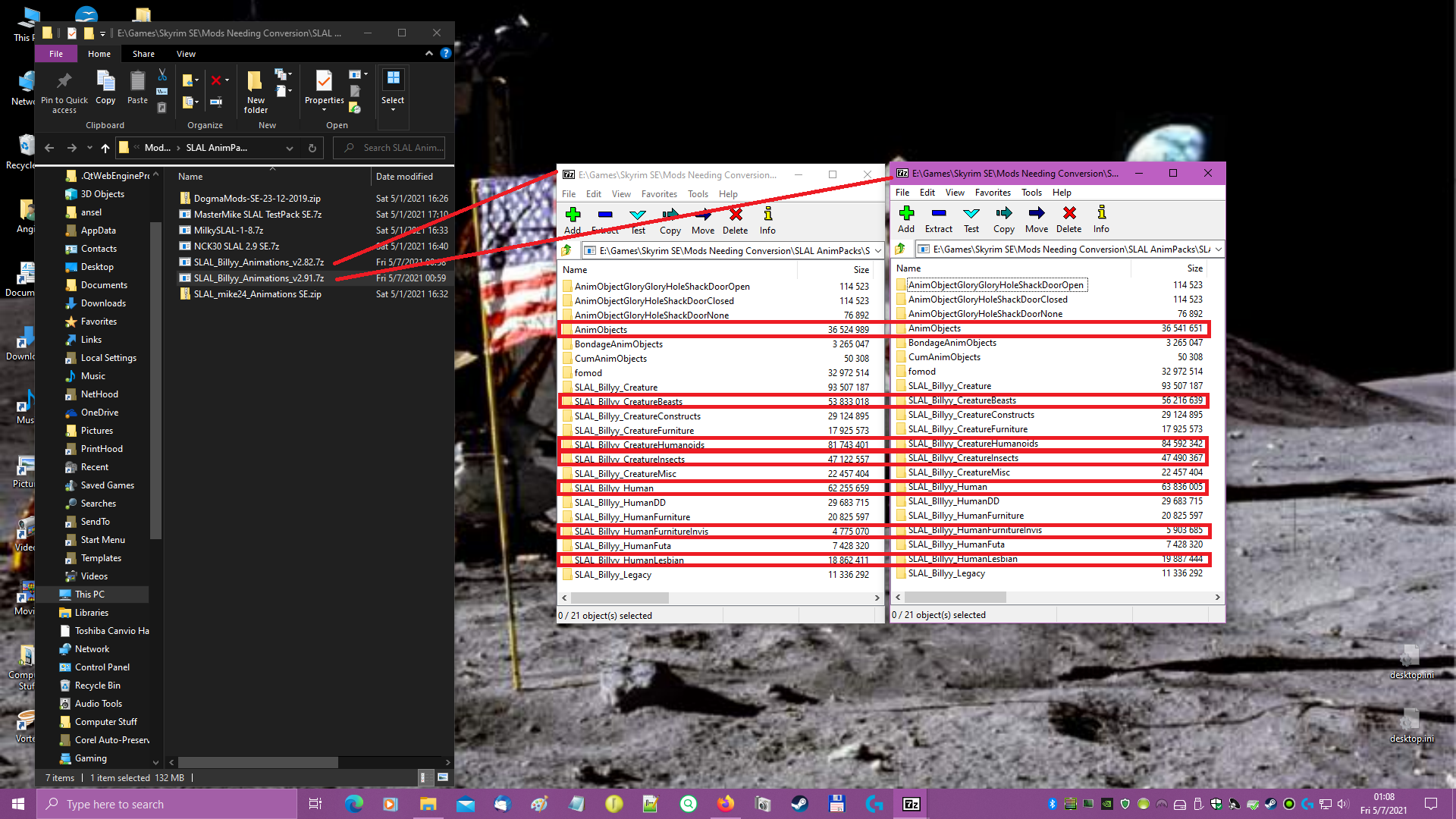The image size is (1456, 819).
Task: Click Info in left 7-Zip window
Action: coord(767,221)
